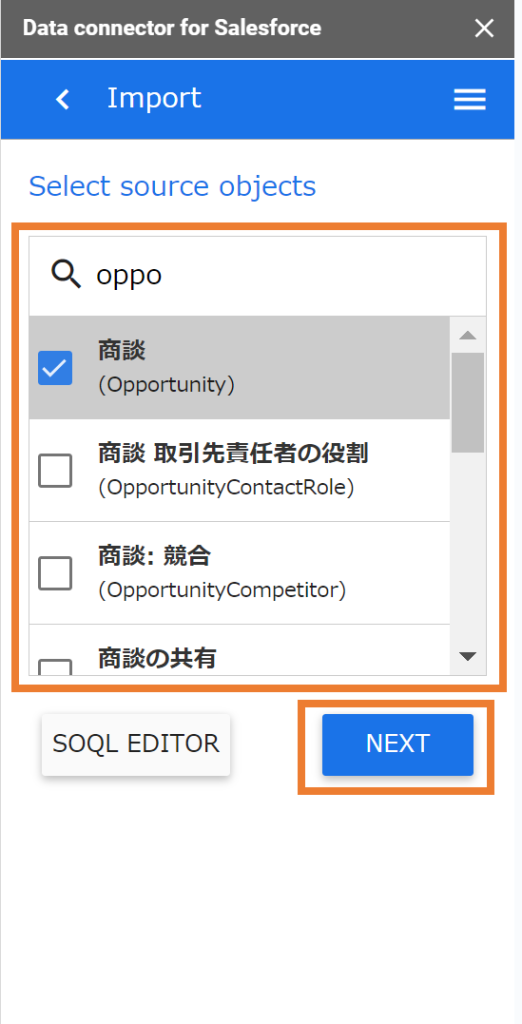Click the object list scrollbar thumb
This screenshot has width=522, height=1024.
468,402
